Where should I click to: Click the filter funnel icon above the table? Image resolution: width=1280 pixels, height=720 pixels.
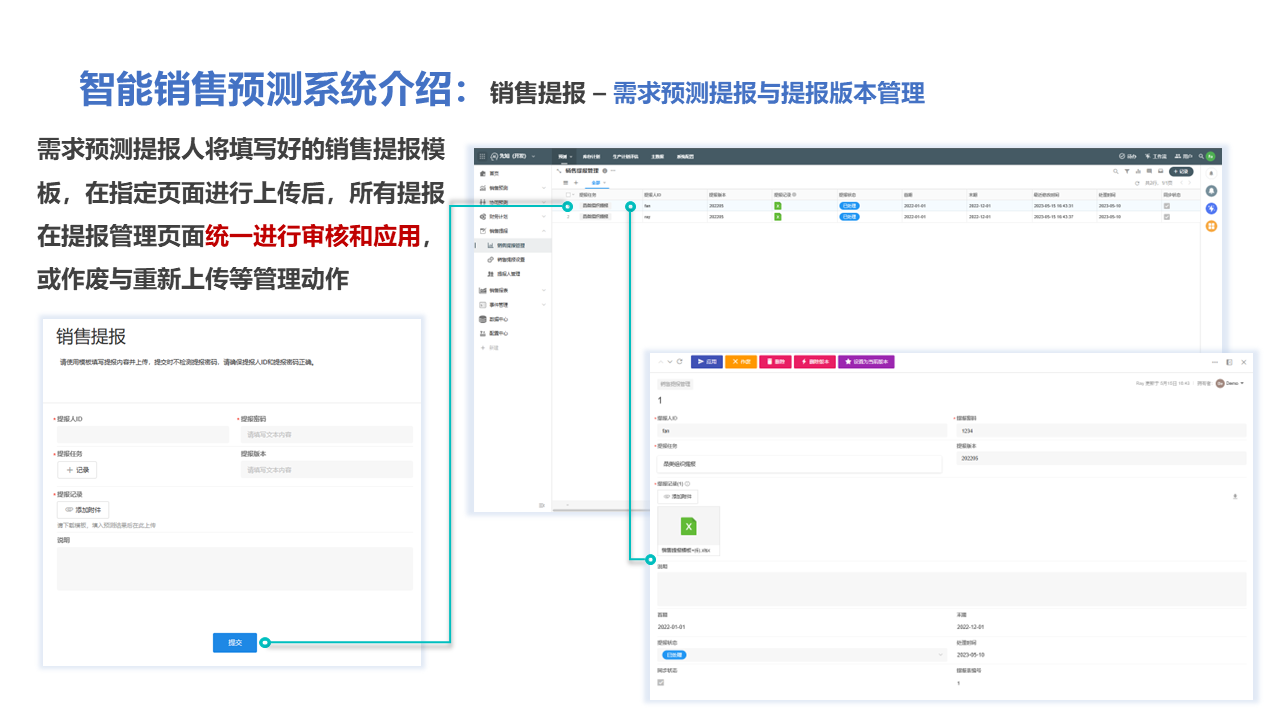click(1127, 171)
